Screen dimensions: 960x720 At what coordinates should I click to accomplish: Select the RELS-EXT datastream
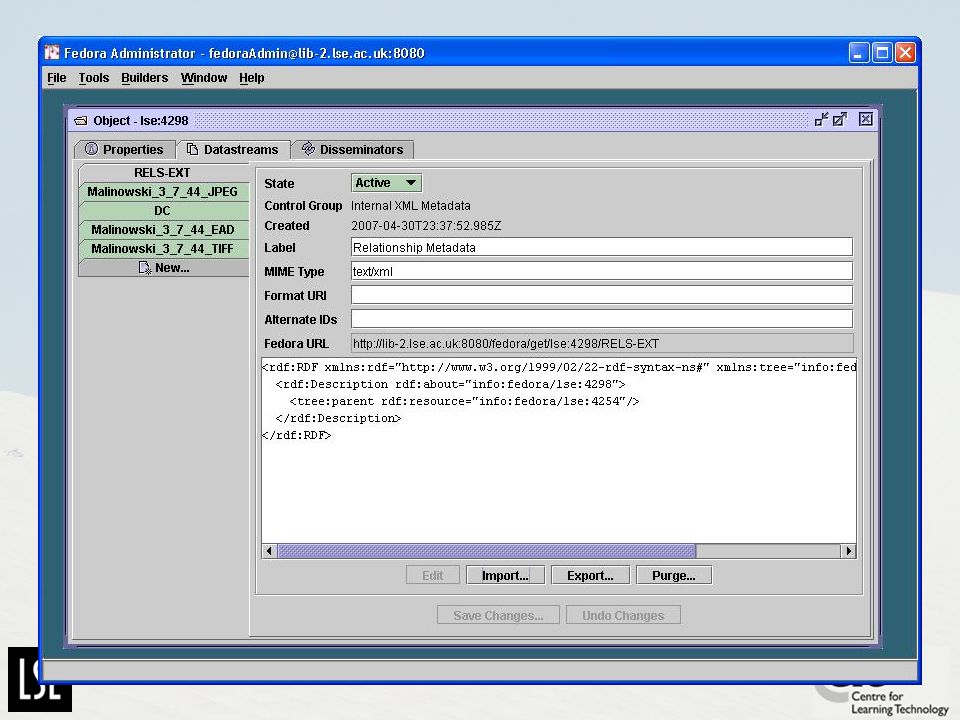163,173
